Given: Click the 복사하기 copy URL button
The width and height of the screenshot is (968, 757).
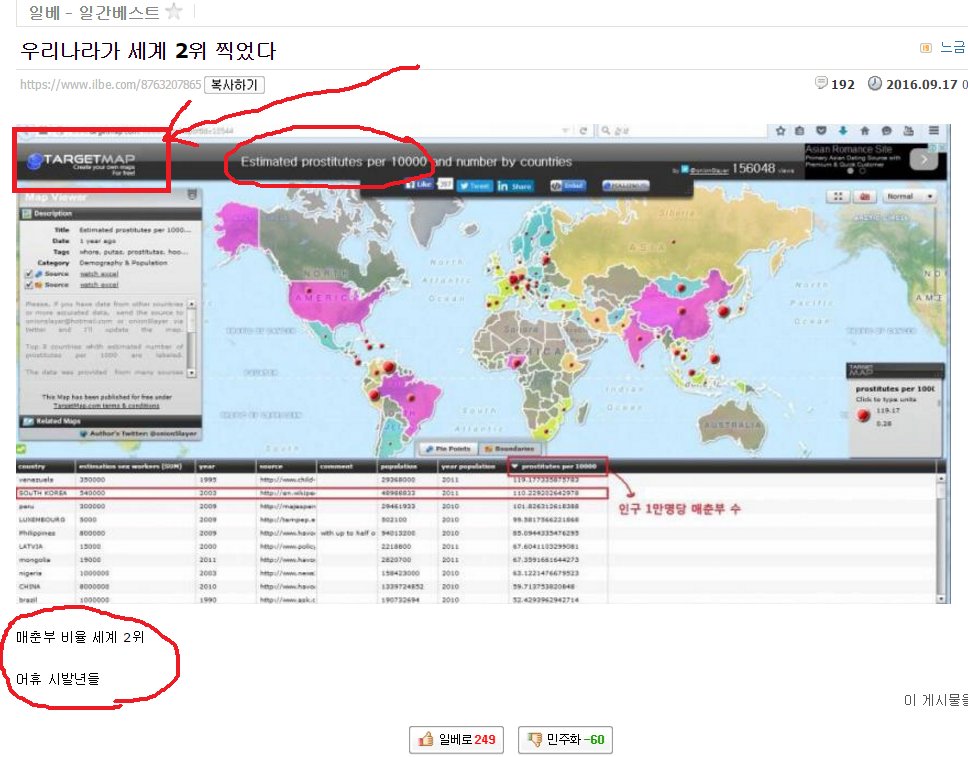Looking at the screenshot, I should pos(235,85).
